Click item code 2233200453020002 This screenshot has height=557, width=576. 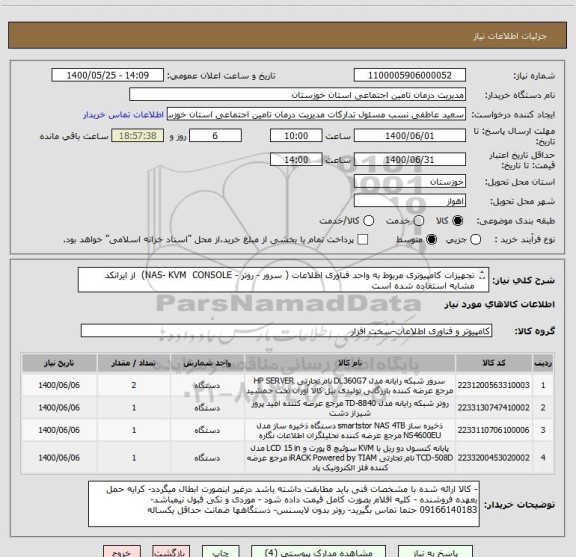point(493,458)
